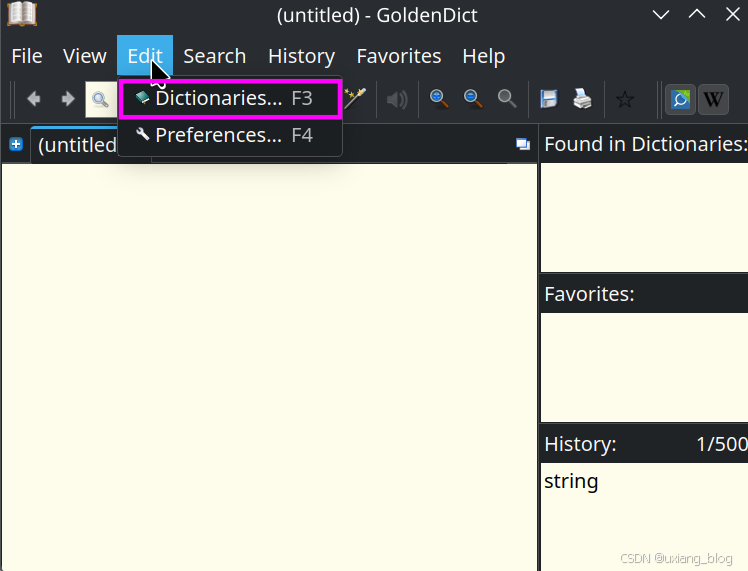Image resolution: width=748 pixels, height=571 pixels.
Task: Select the (untitled) tab
Action: coord(76,145)
